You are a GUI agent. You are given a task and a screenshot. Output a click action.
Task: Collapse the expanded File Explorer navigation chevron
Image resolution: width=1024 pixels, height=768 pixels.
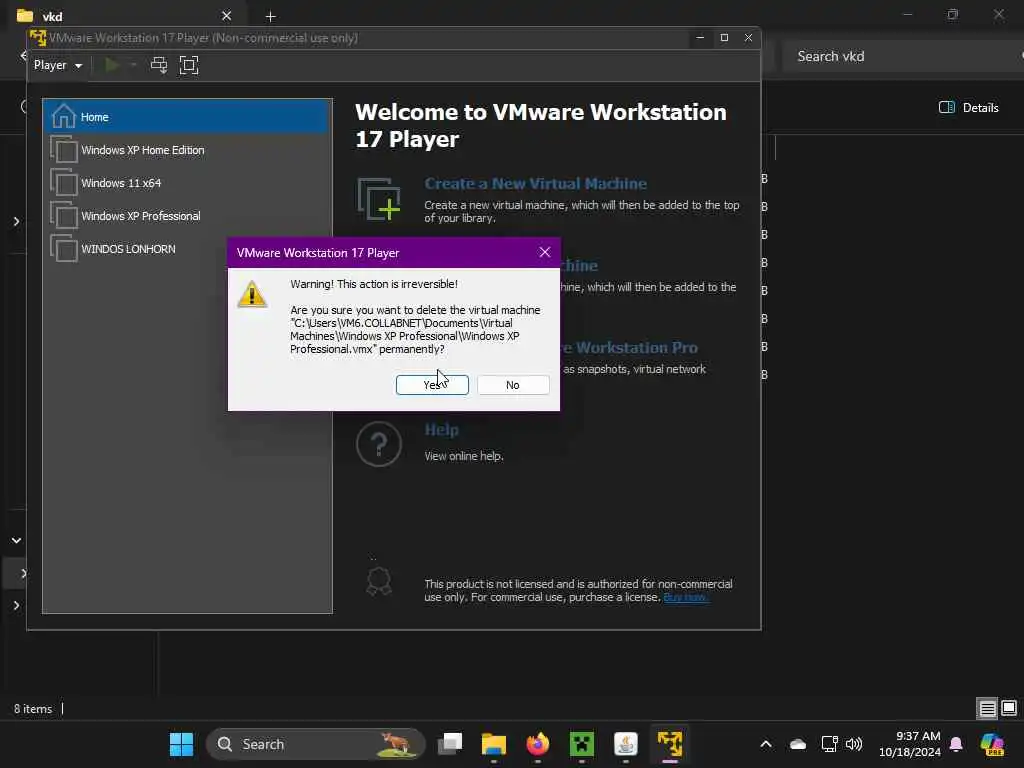16,541
